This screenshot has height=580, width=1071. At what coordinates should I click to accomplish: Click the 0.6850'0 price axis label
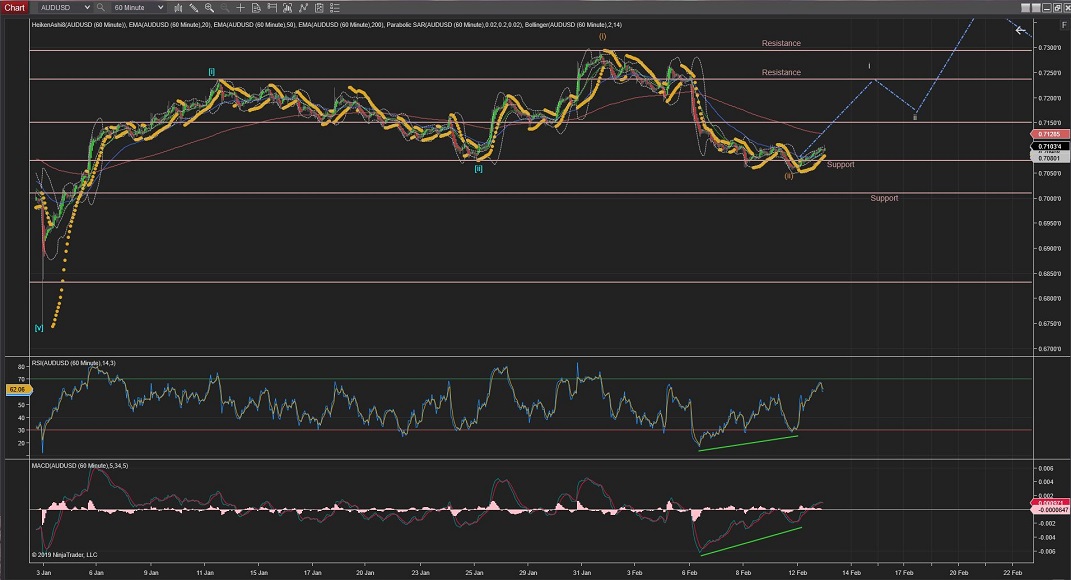1050,274
